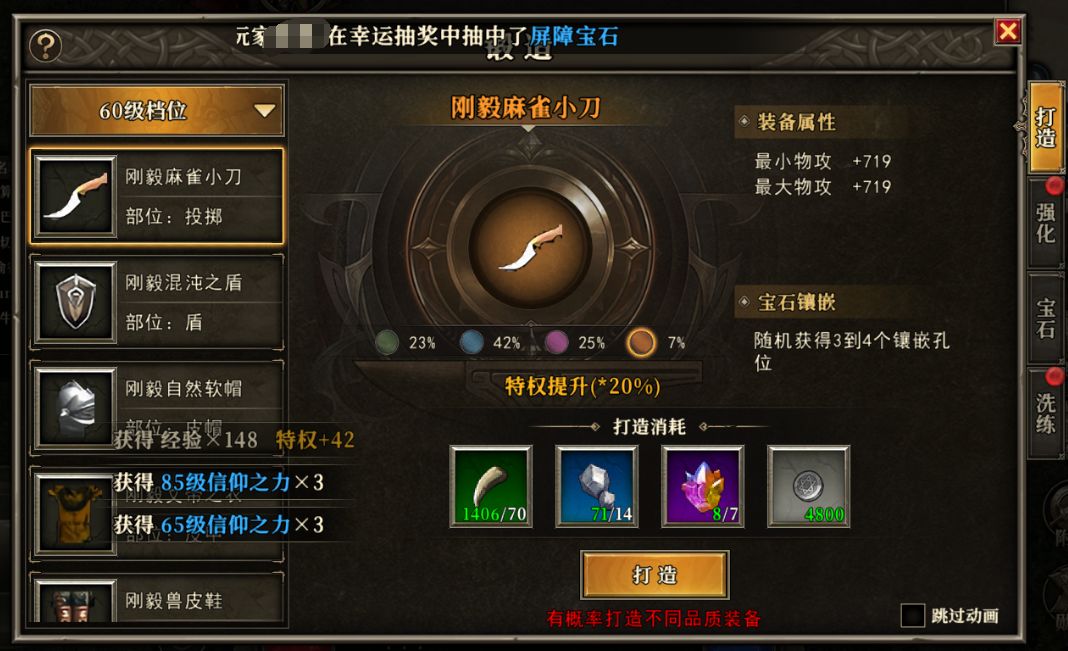The image size is (1068, 651).
Task: Select 刚毅混沌之盾 shield item
Action: tap(157, 302)
